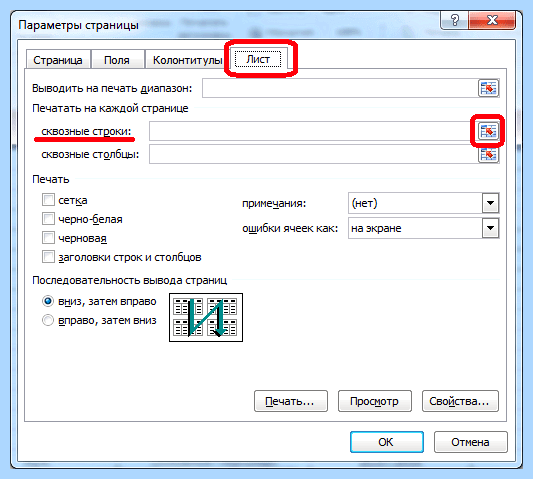Image resolution: width=533 pixels, height=479 pixels.
Task: Enable заголовки строк и столбцов checkbox
Action: [48, 257]
